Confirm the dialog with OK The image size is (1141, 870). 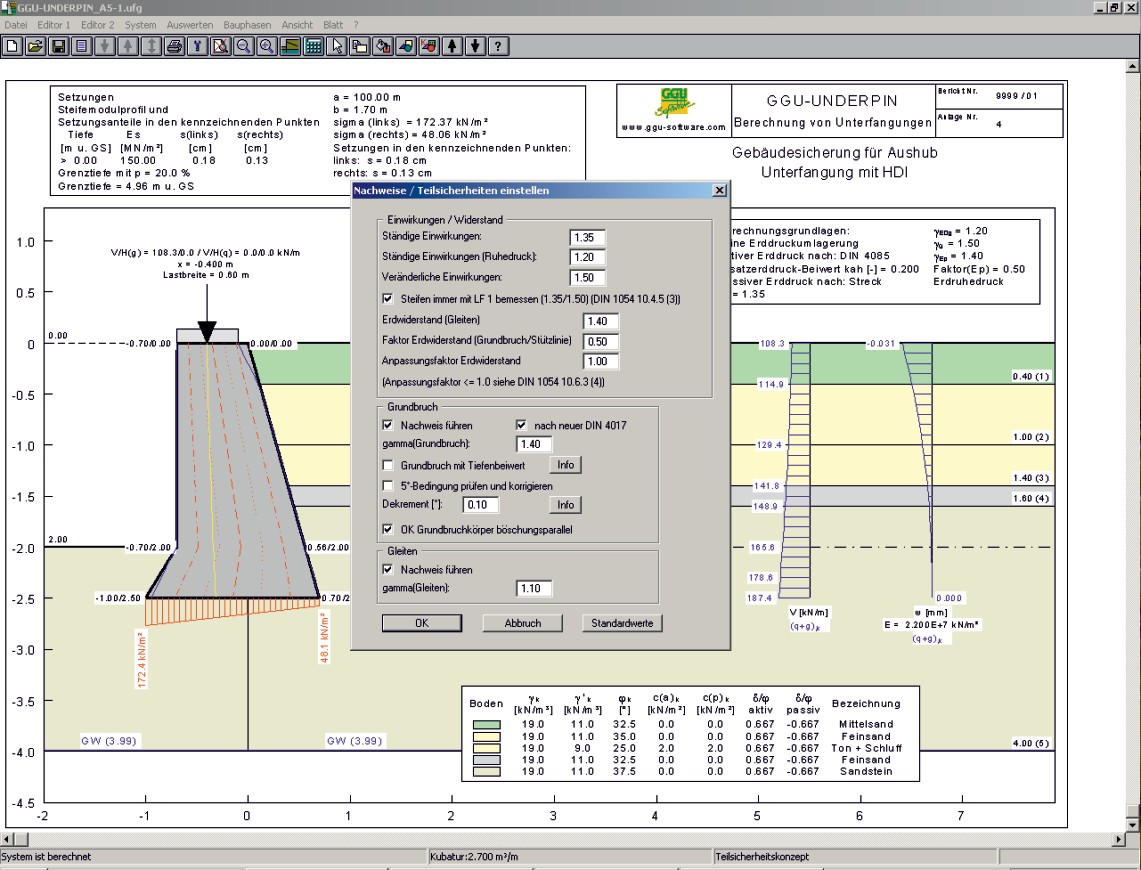(x=422, y=623)
